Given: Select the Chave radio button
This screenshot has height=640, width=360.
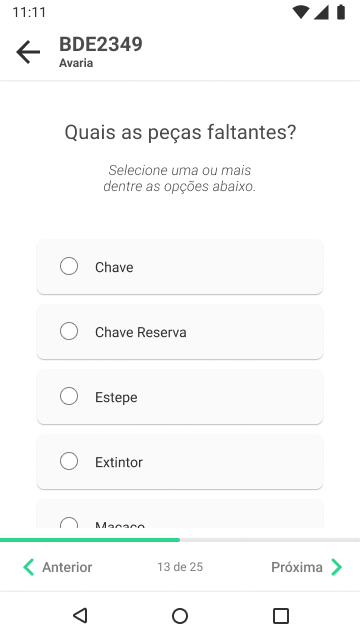Looking at the screenshot, I should (x=69, y=266).
